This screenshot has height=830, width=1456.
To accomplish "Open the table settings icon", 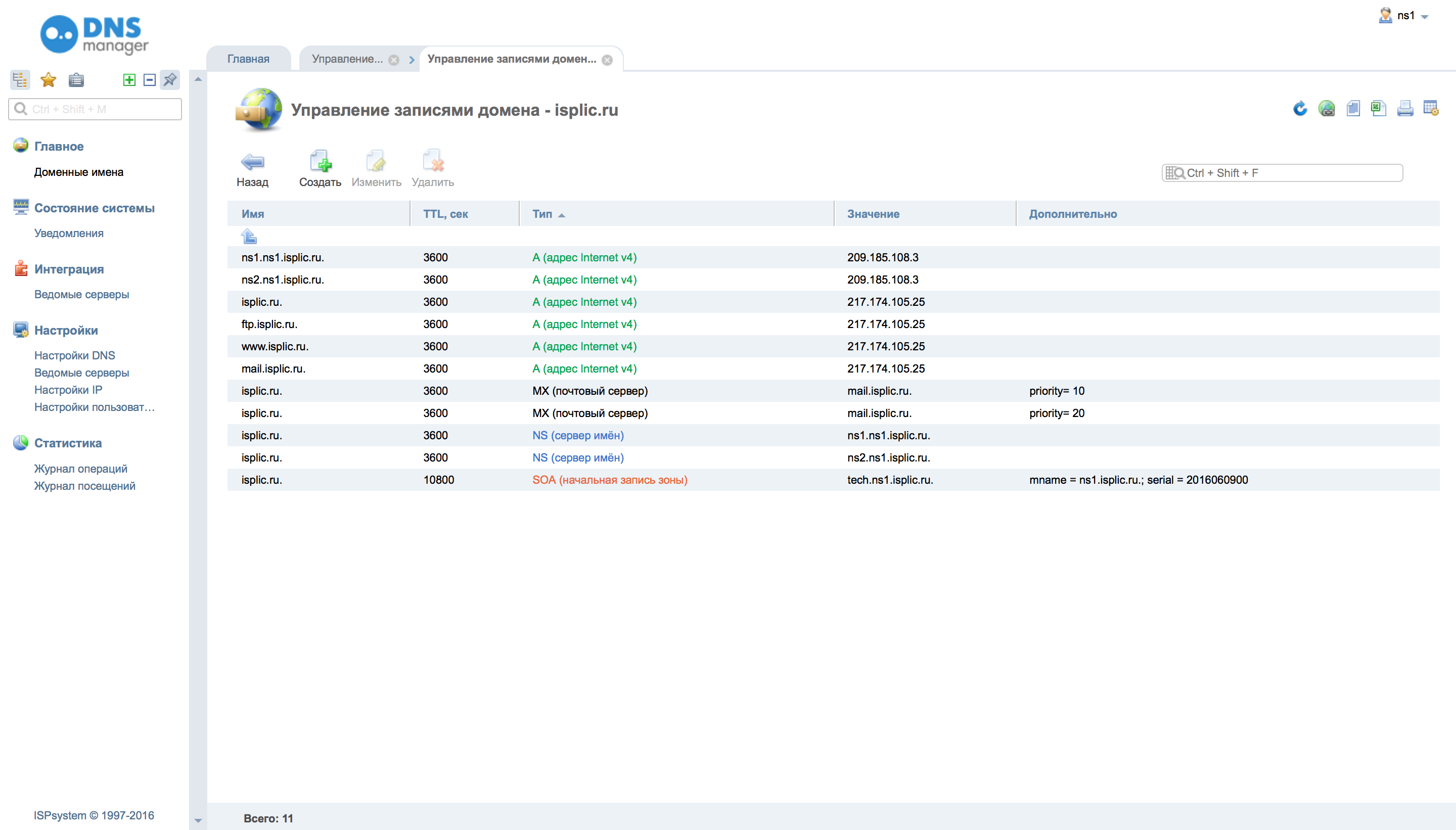I will 1431,108.
